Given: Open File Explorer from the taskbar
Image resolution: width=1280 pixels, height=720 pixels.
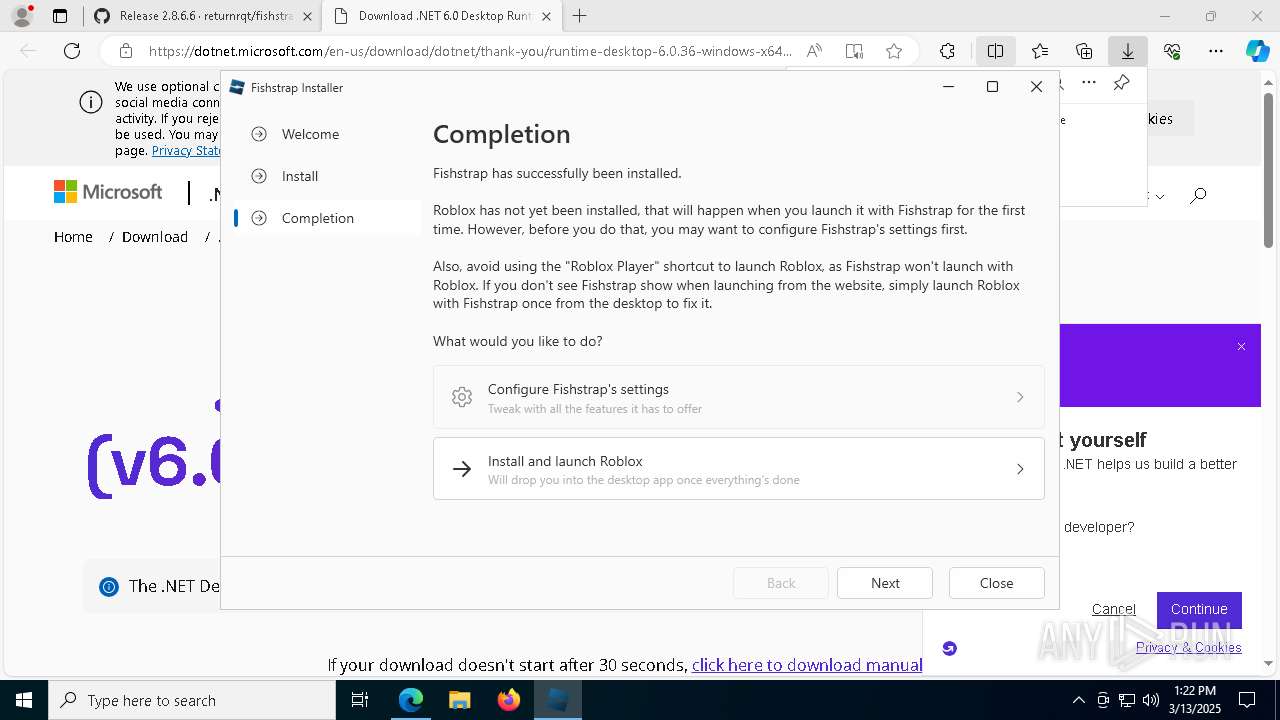Looking at the screenshot, I should tap(459, 700).
